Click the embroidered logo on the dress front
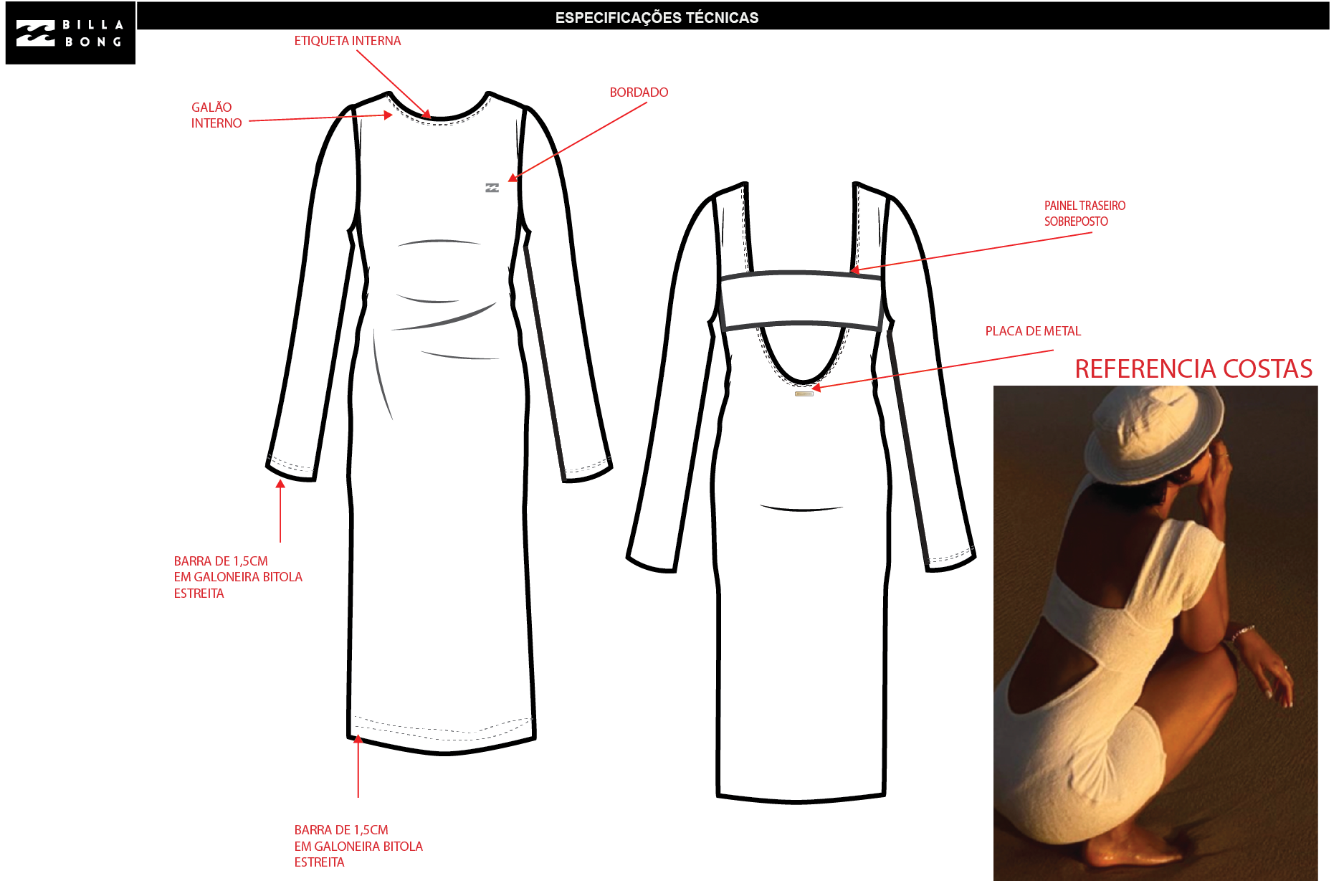This screenshot has width=1344, height=896. [x=492, y=188]
